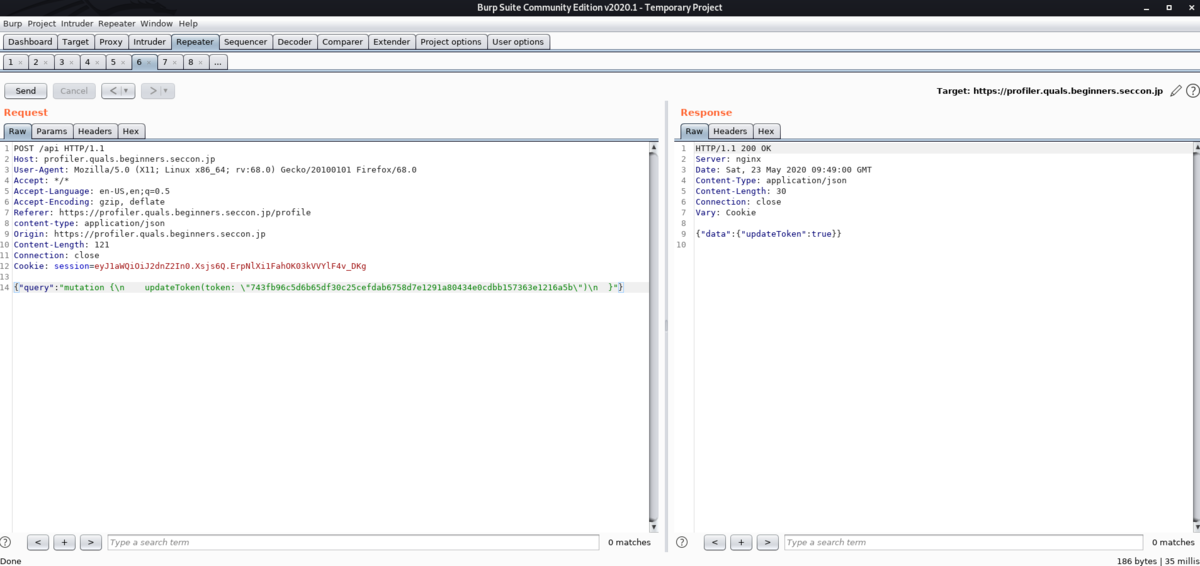Switch to the Extender tab
The image size is (1200, 566).
tap(391, 42)
